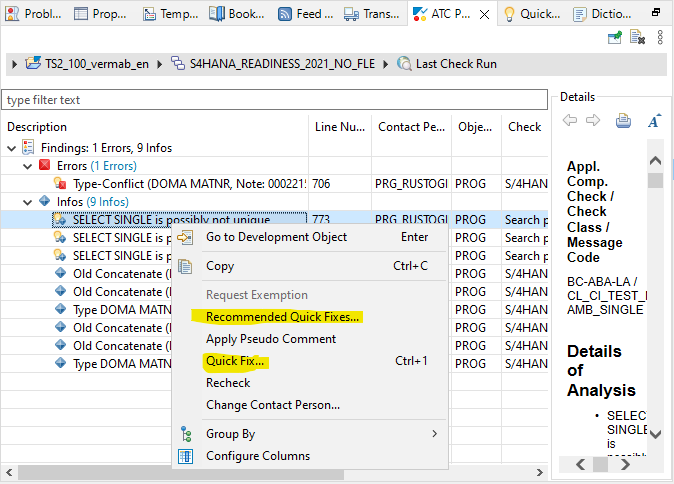Screen dimensions: 674x484
Task: Collapse the Errors group
Action: pos(28,166)
